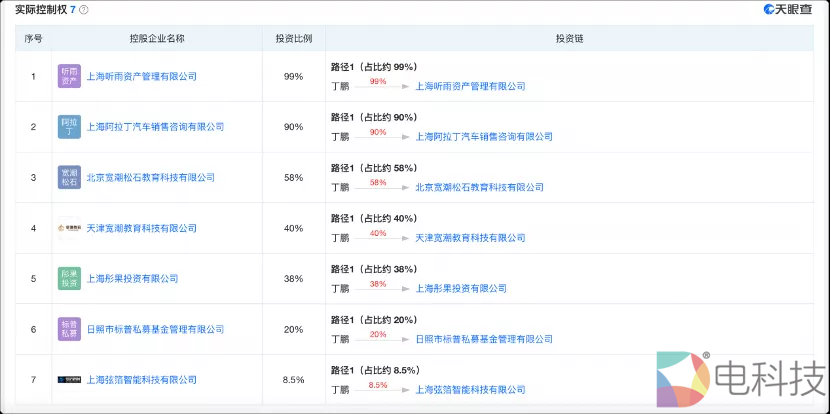Click the 控股企业名称 column header
The image size is (830, 414).
157,39
